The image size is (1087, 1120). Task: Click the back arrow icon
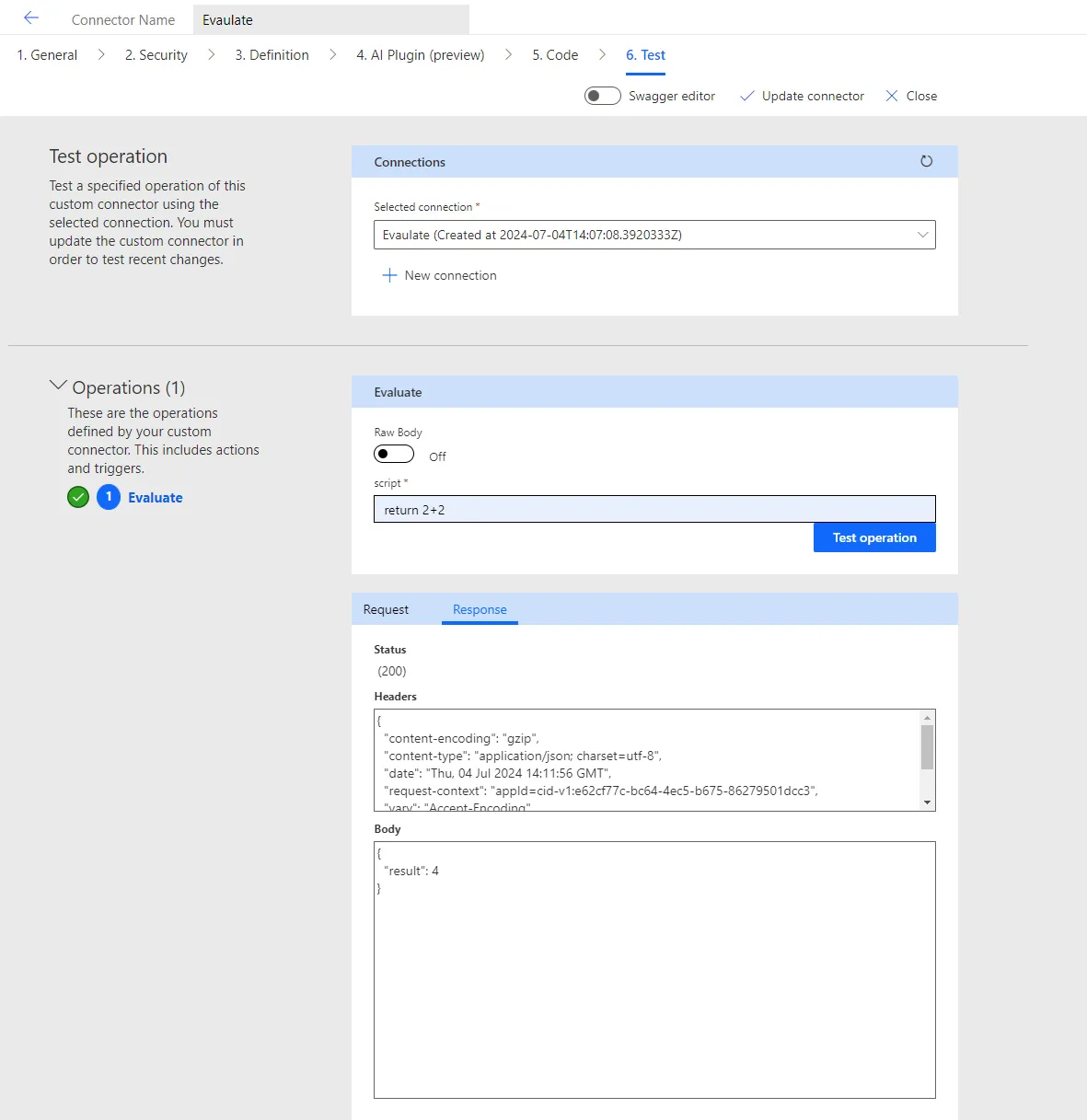31,18
